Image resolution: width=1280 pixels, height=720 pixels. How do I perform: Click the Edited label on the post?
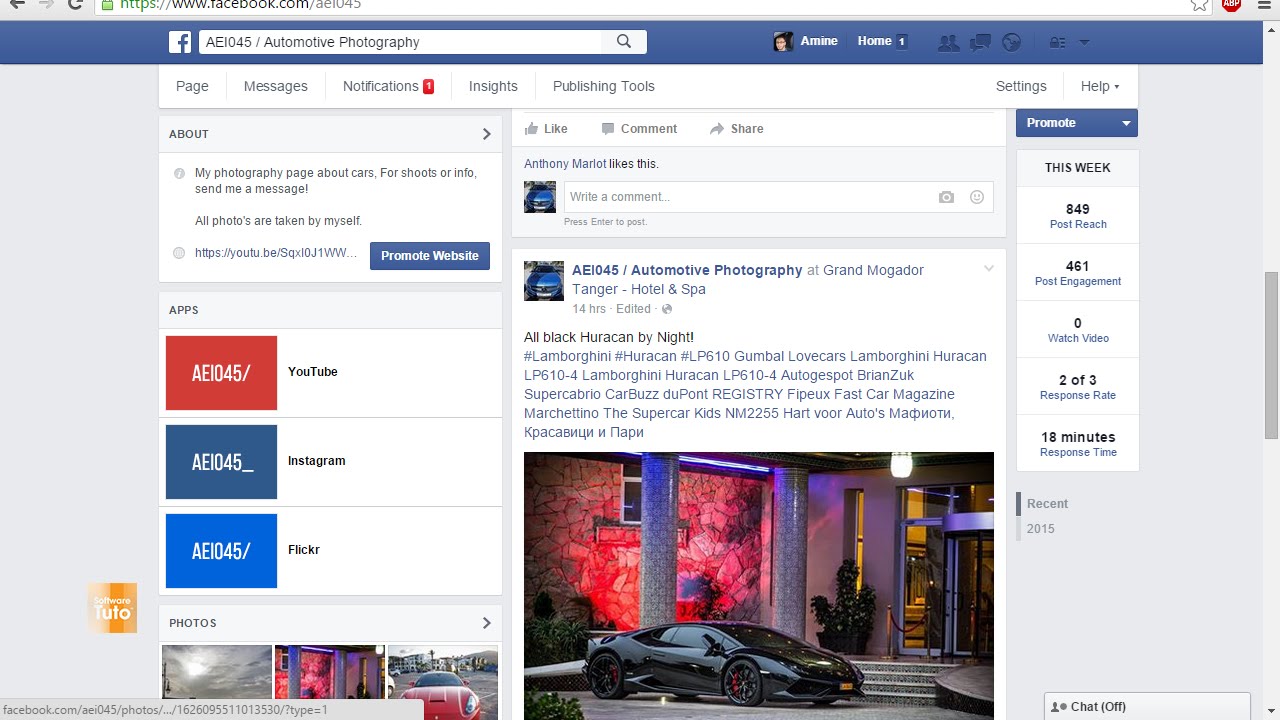633,309
